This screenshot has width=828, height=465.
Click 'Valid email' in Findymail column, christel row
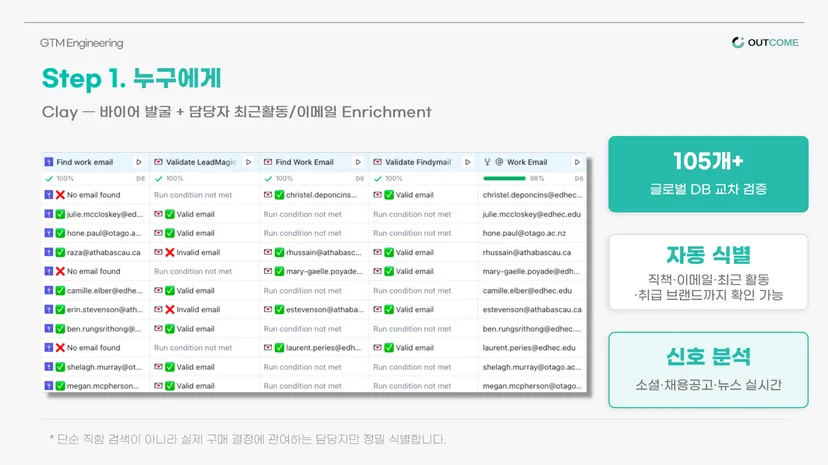point(415,195)
